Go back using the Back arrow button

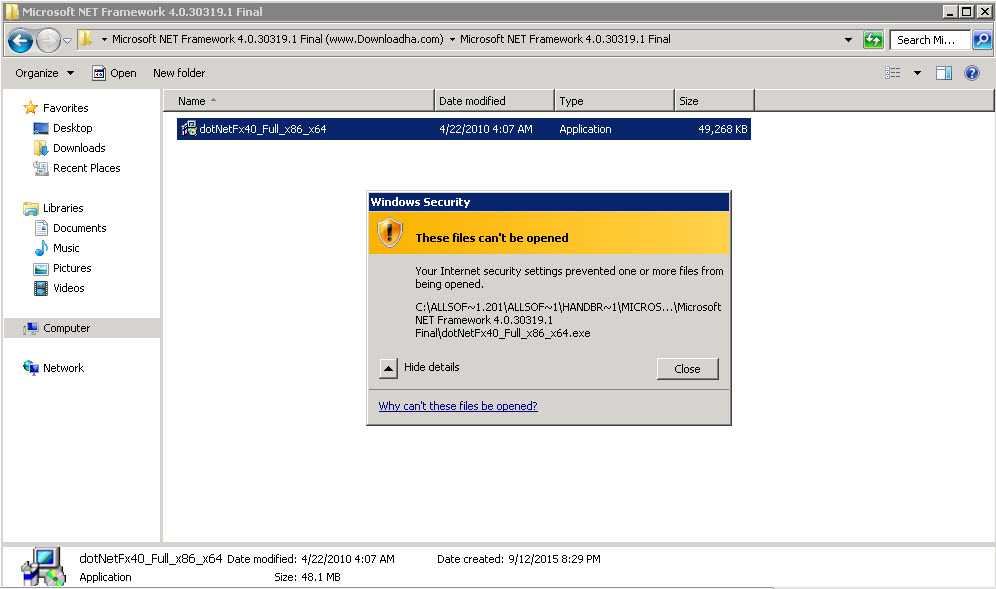coord(20,41)
